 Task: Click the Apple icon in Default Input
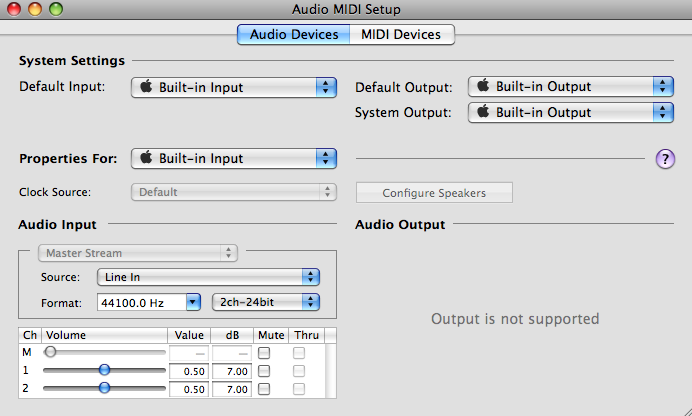click(146, 86)
